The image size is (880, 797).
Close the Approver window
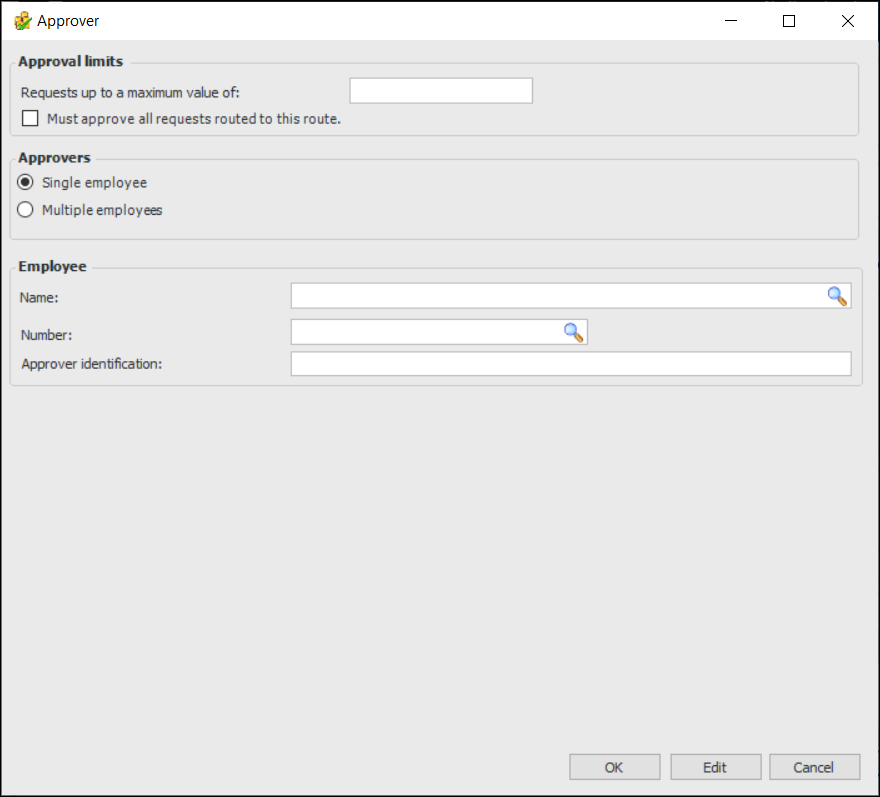point(847,21)
